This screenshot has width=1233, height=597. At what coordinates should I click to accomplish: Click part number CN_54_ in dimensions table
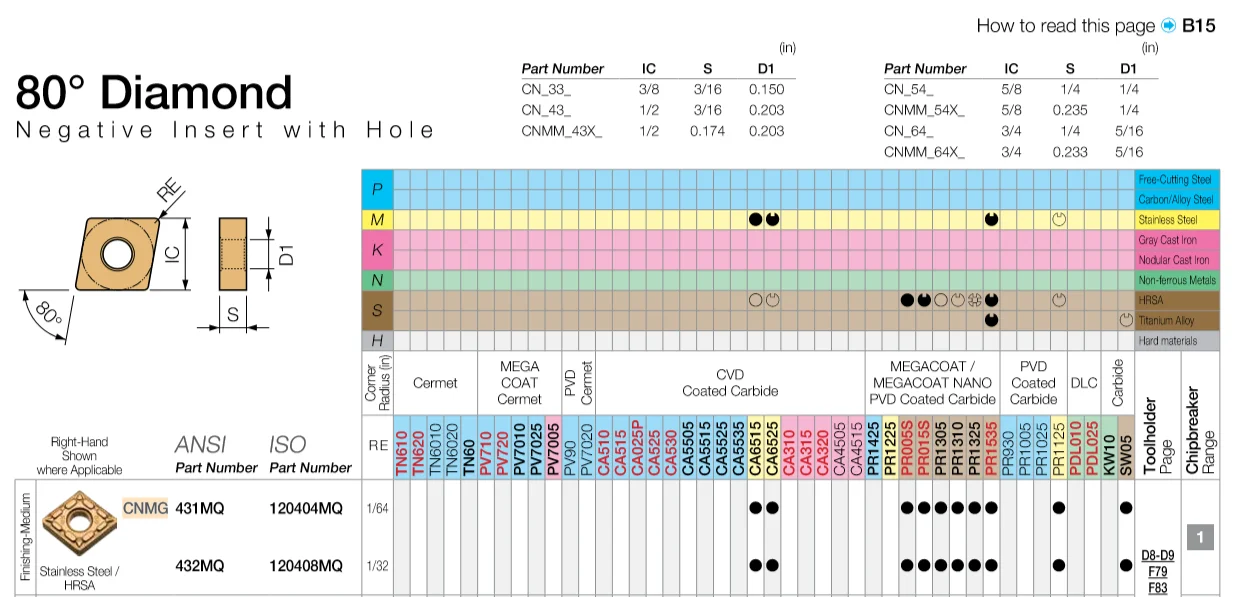point(910,89)
